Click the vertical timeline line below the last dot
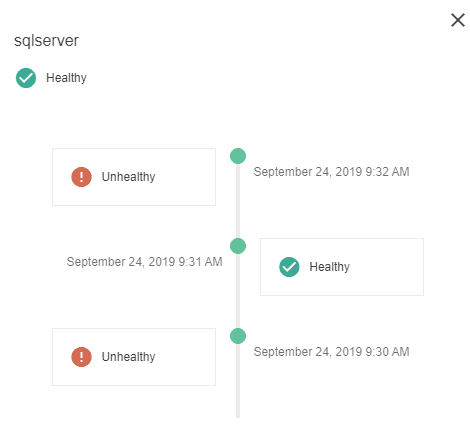The width and height of the screenshot is (470, 424). click(x=238, y=381)
